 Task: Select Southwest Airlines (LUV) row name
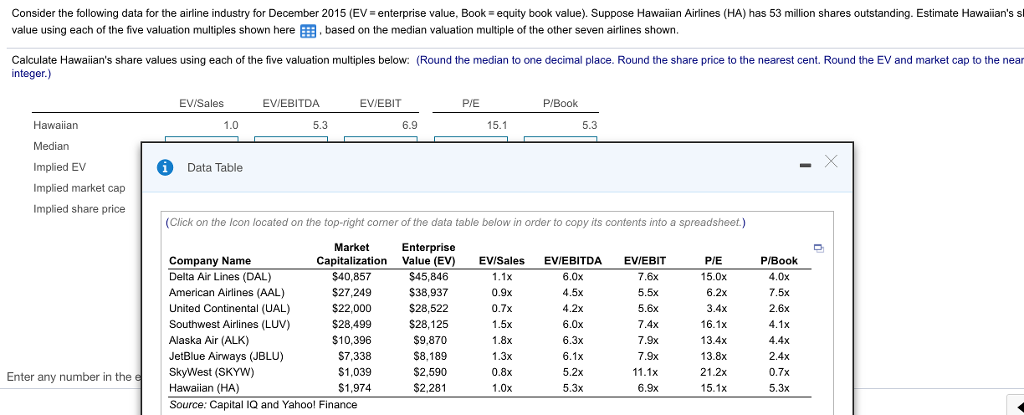click(229, 324)
